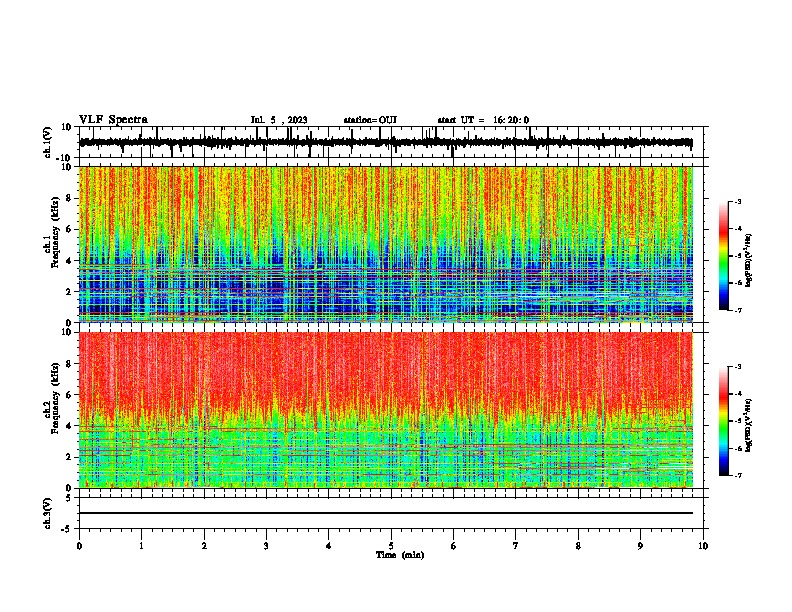Screen dimensions: 792x612
Task: Click time axis tick label "0"
Action: (x=79, y=546)
